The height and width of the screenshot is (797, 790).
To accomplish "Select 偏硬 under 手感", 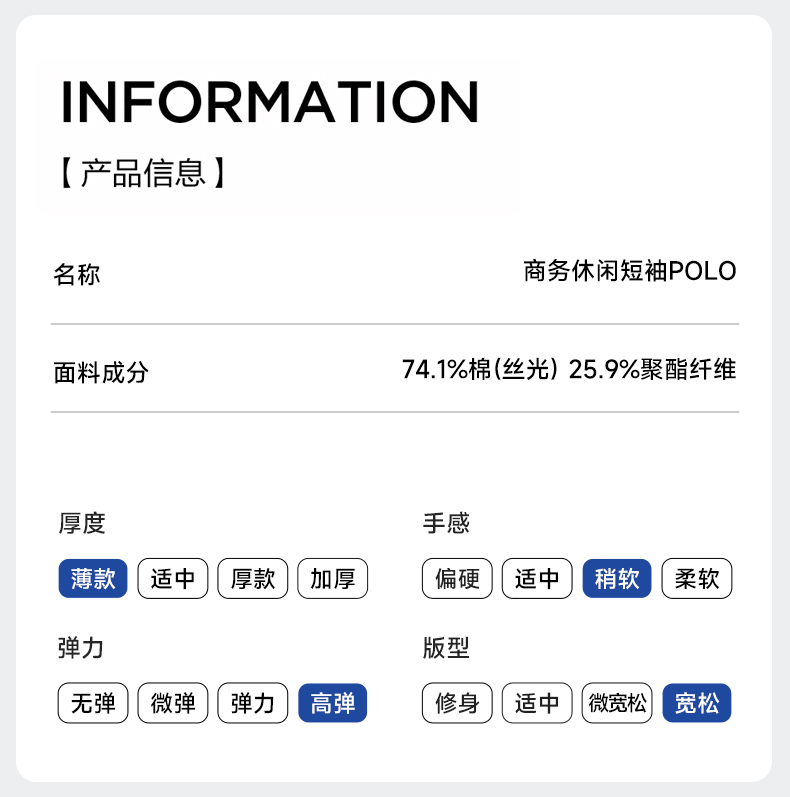I will coord(457,579).
